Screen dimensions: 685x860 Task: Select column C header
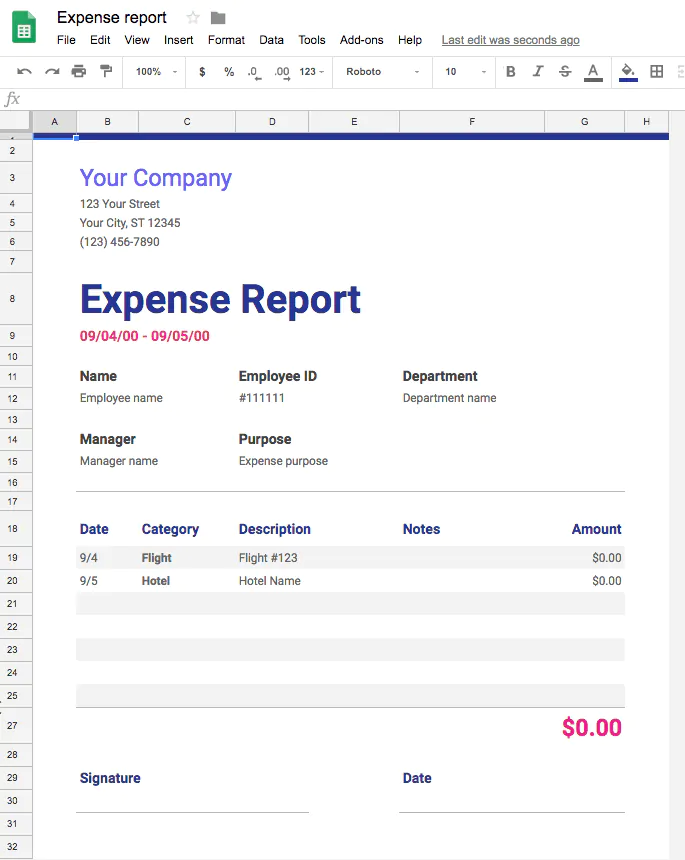(x=187, y=122)
